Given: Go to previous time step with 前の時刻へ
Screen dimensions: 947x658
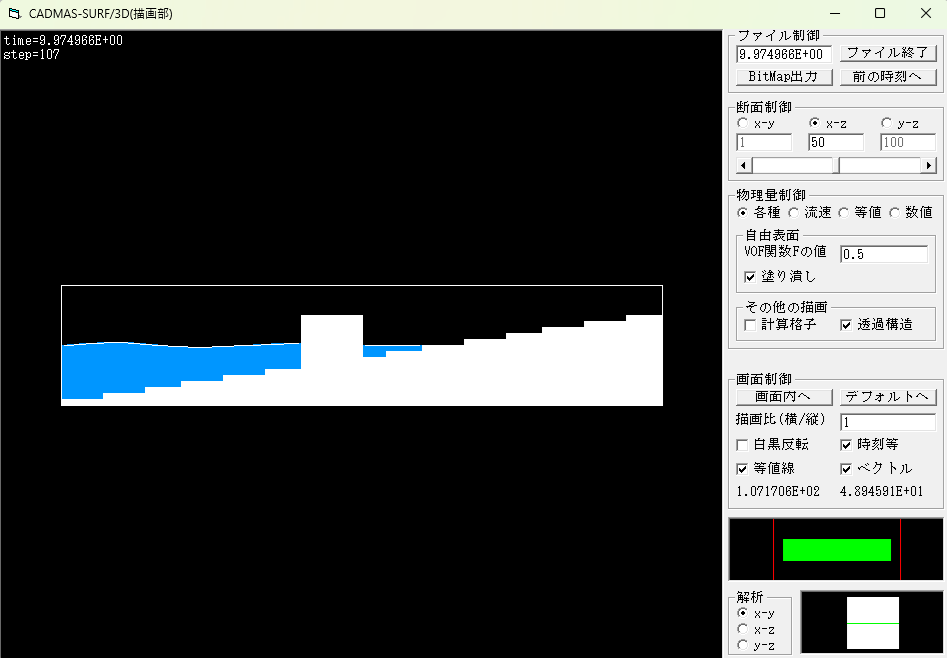Looking at the screenshot, I should (x=887, y=77).
